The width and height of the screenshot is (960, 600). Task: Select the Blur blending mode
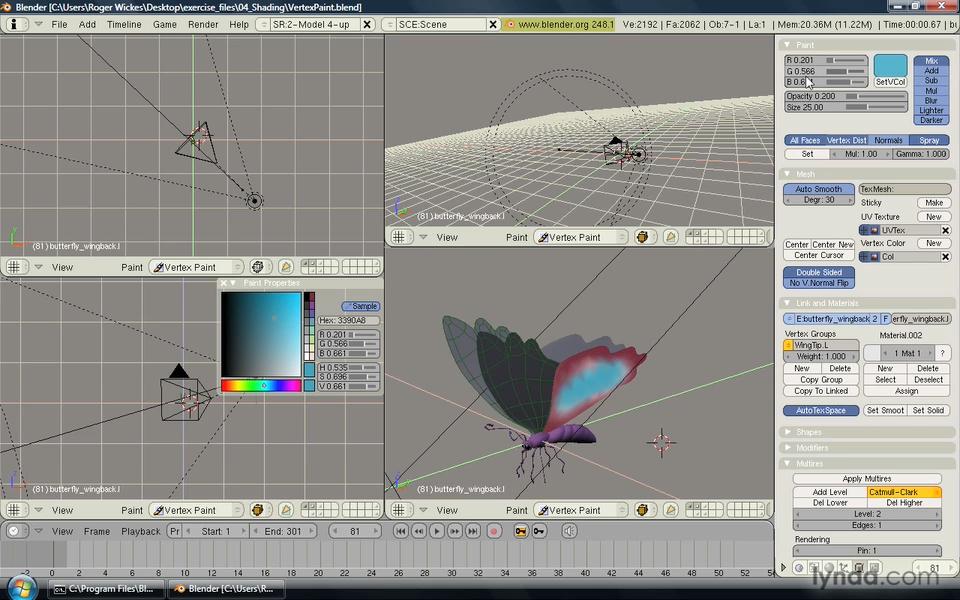click(931, 100)
